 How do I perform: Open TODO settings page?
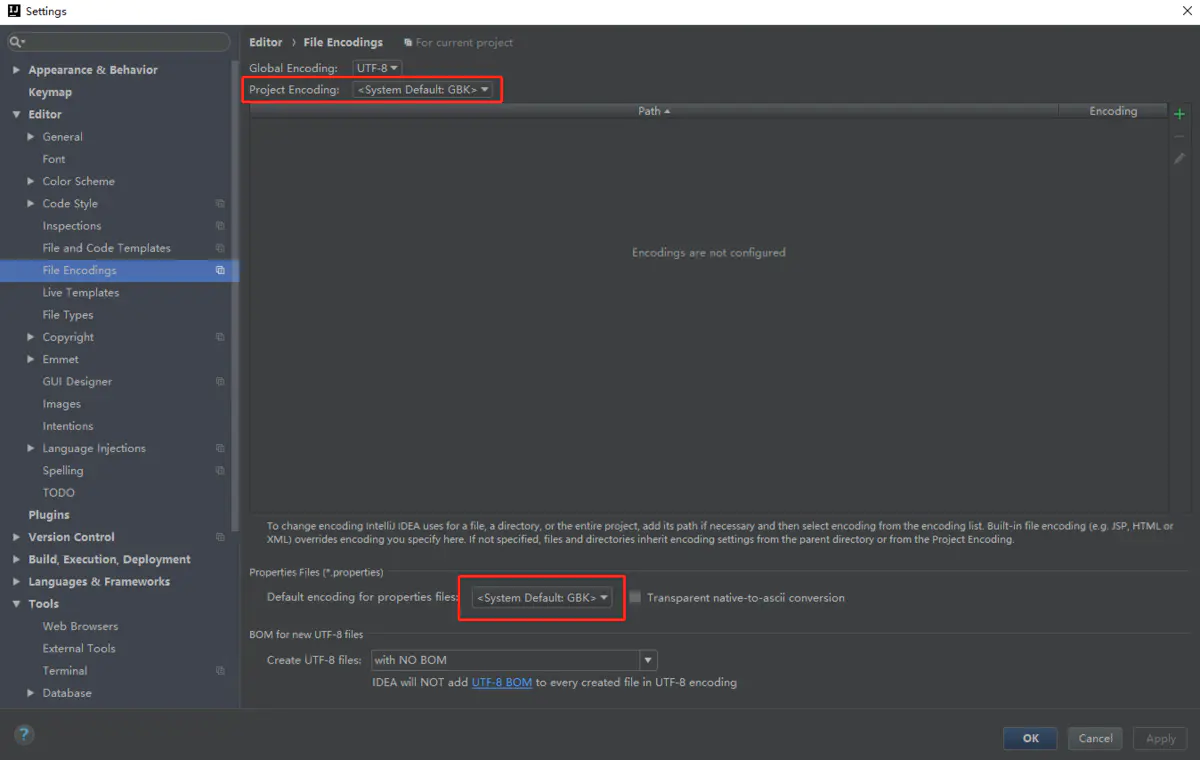(59, 493)
